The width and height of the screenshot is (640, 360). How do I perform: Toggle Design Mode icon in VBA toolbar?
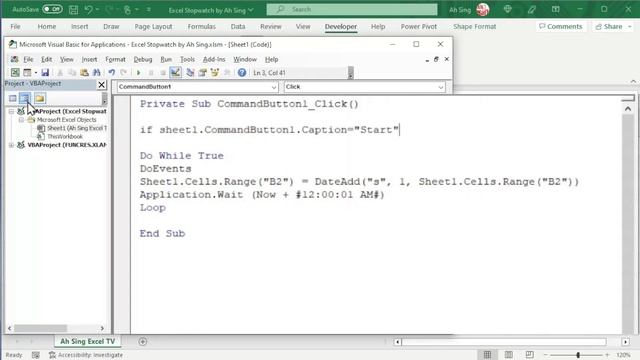tap(176, 73)
